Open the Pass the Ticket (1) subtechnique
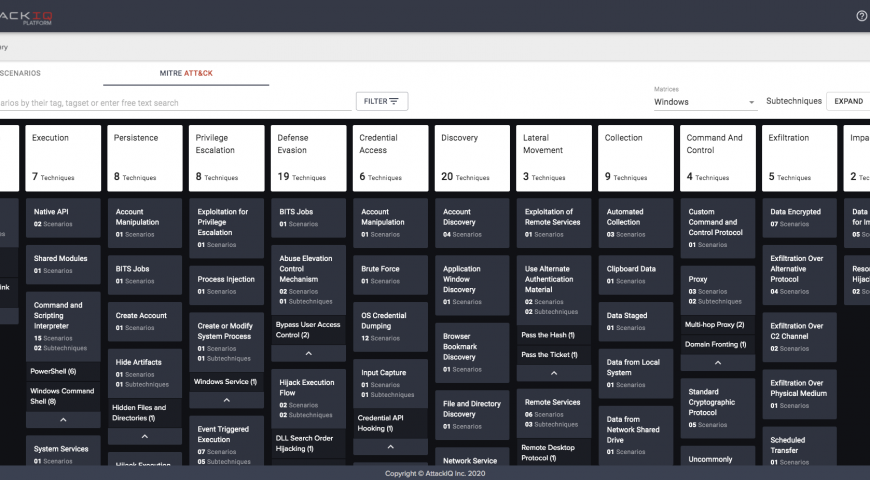Screen dimensions: 870x480 pyautogui.click(x=554, y=355)
